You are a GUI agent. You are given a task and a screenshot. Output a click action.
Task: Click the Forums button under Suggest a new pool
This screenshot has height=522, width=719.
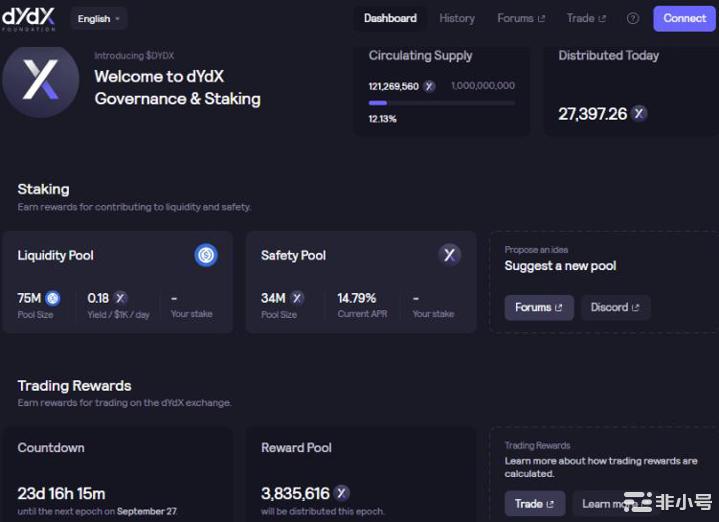pyautogui.click(x=539, y=307)
